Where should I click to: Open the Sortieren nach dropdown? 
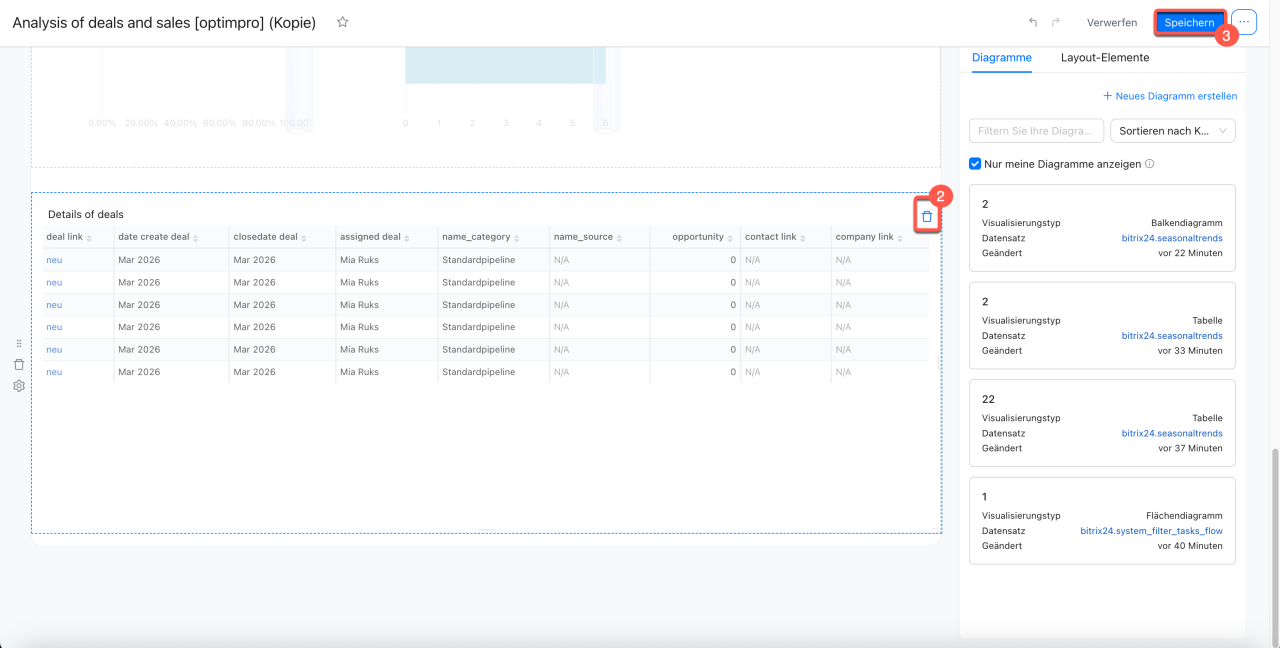[1172, 131]
